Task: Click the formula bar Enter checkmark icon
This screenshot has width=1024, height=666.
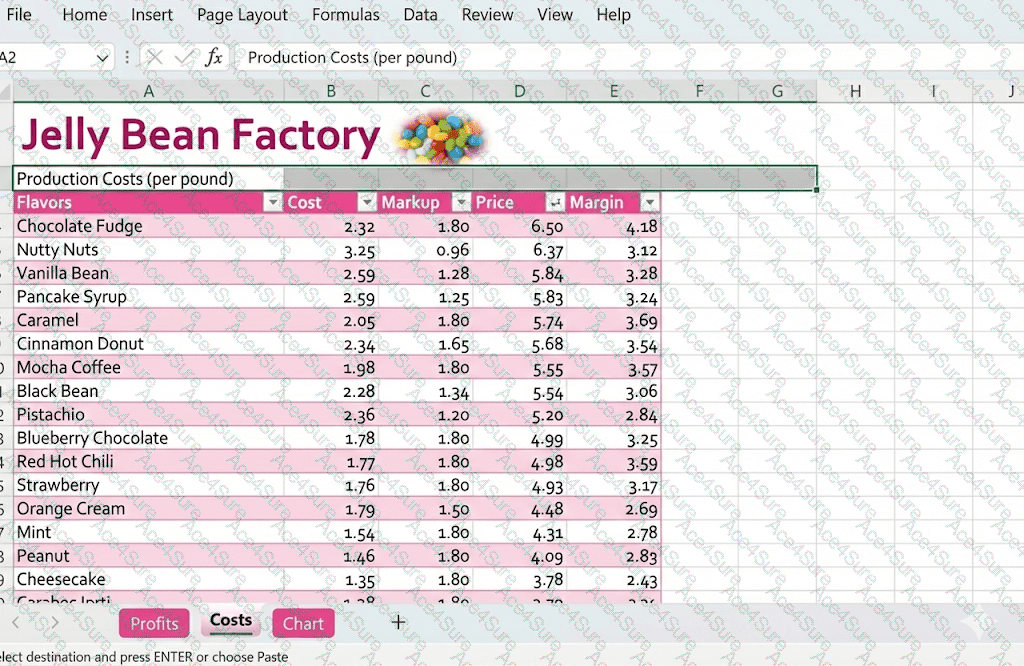Action: point(184,58)
